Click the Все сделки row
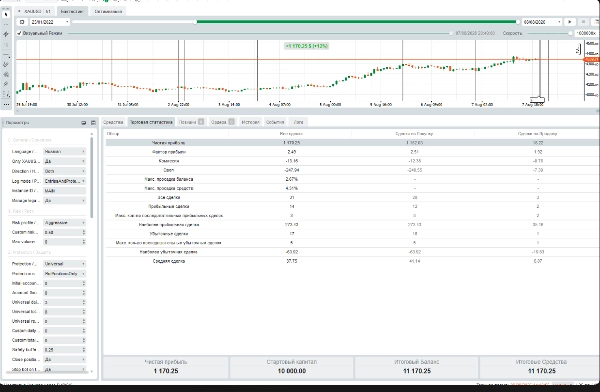Screen dimensions: 600x392 (x=352, y=198)
